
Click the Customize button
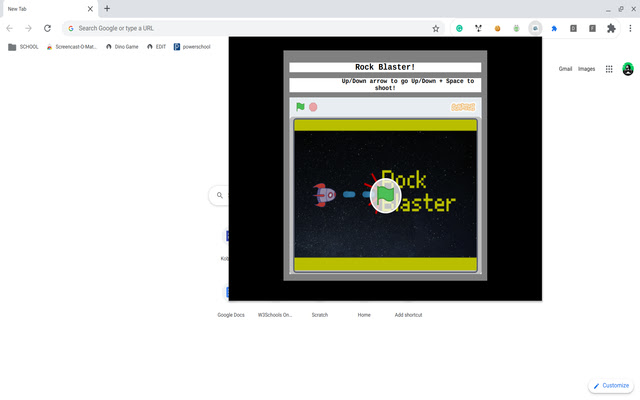(x=611, y=385)
